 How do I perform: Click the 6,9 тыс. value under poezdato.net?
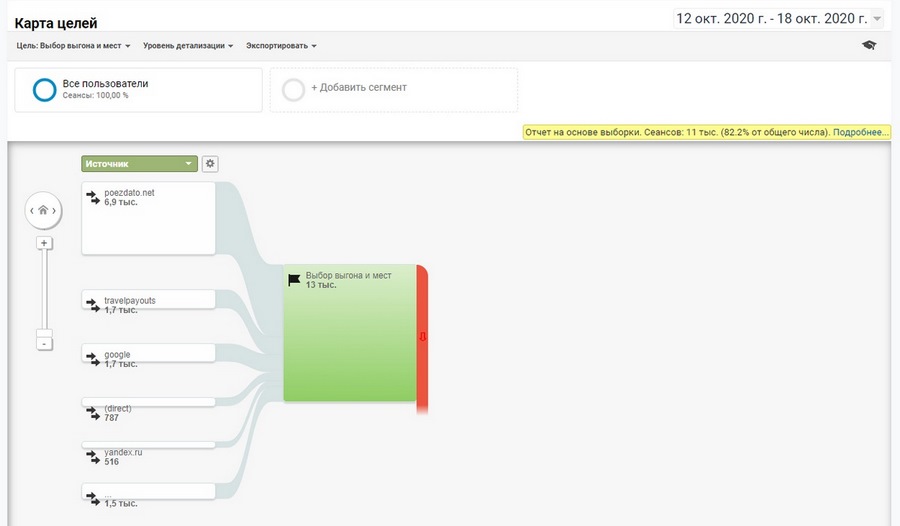coord(121,202)
